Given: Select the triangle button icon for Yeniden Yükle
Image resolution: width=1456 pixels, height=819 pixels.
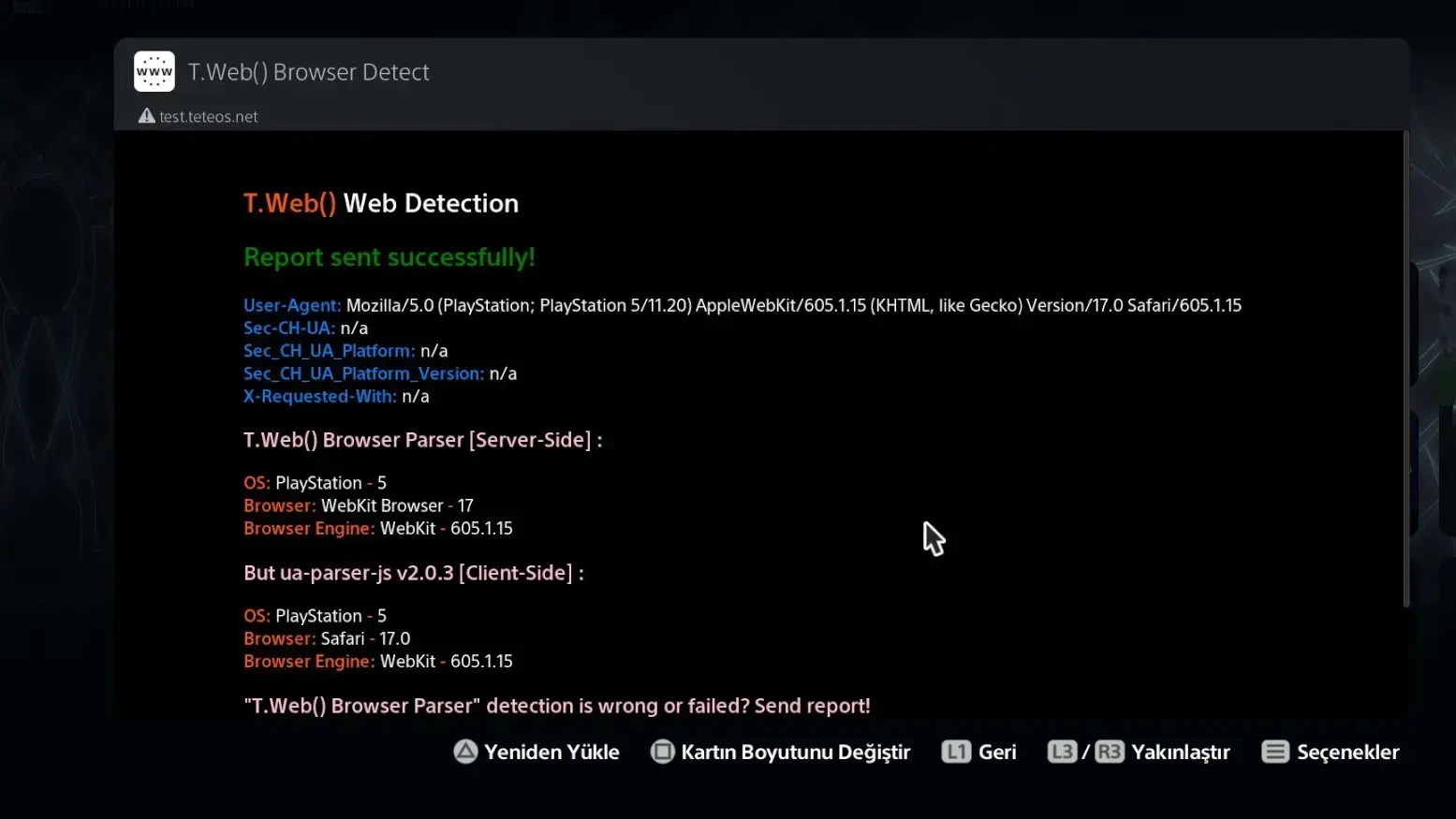Looking at the screenshot, I should pos(465,752).
